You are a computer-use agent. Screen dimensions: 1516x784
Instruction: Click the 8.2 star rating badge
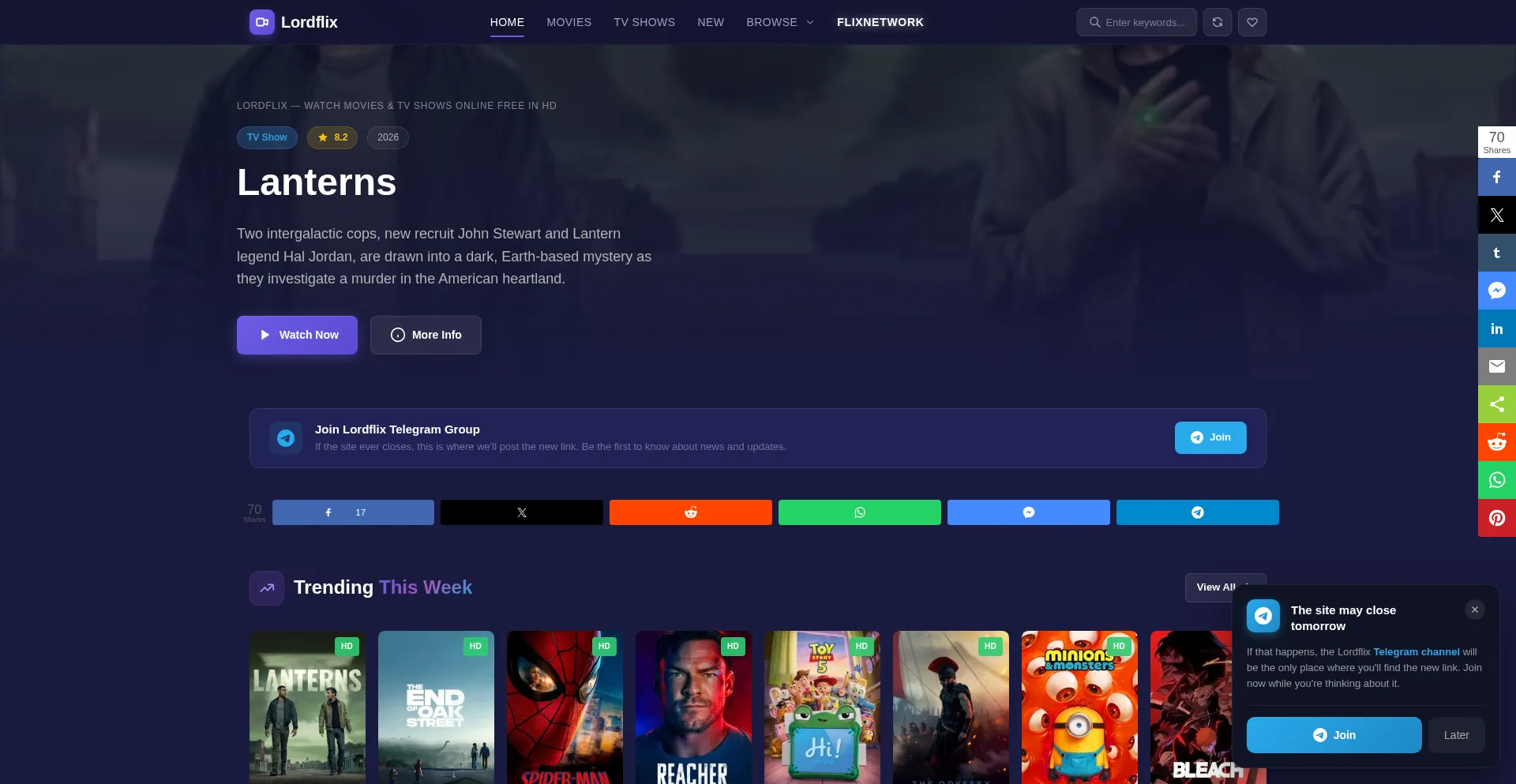pos(332,137)
